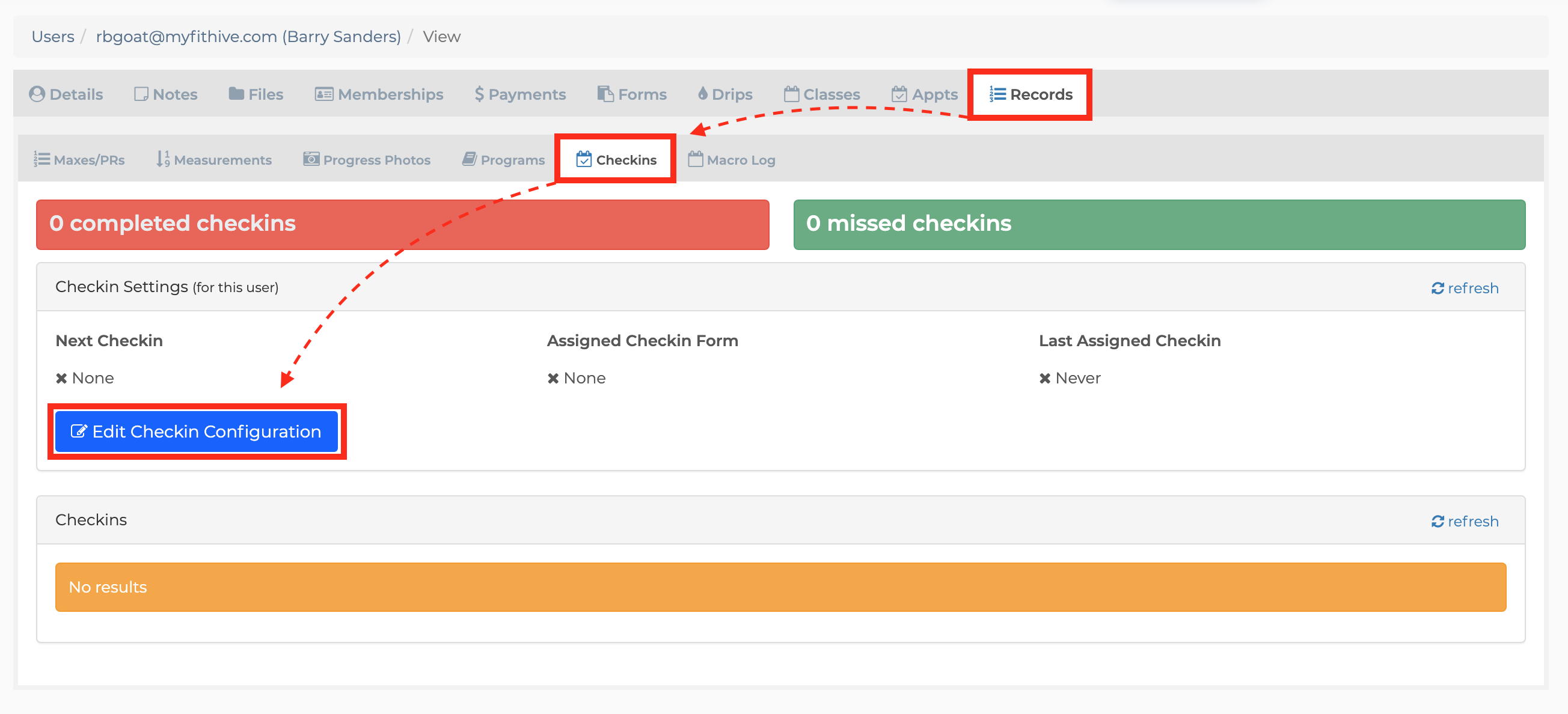Click the Progress Photos camera icon

(x=311, y=159)
